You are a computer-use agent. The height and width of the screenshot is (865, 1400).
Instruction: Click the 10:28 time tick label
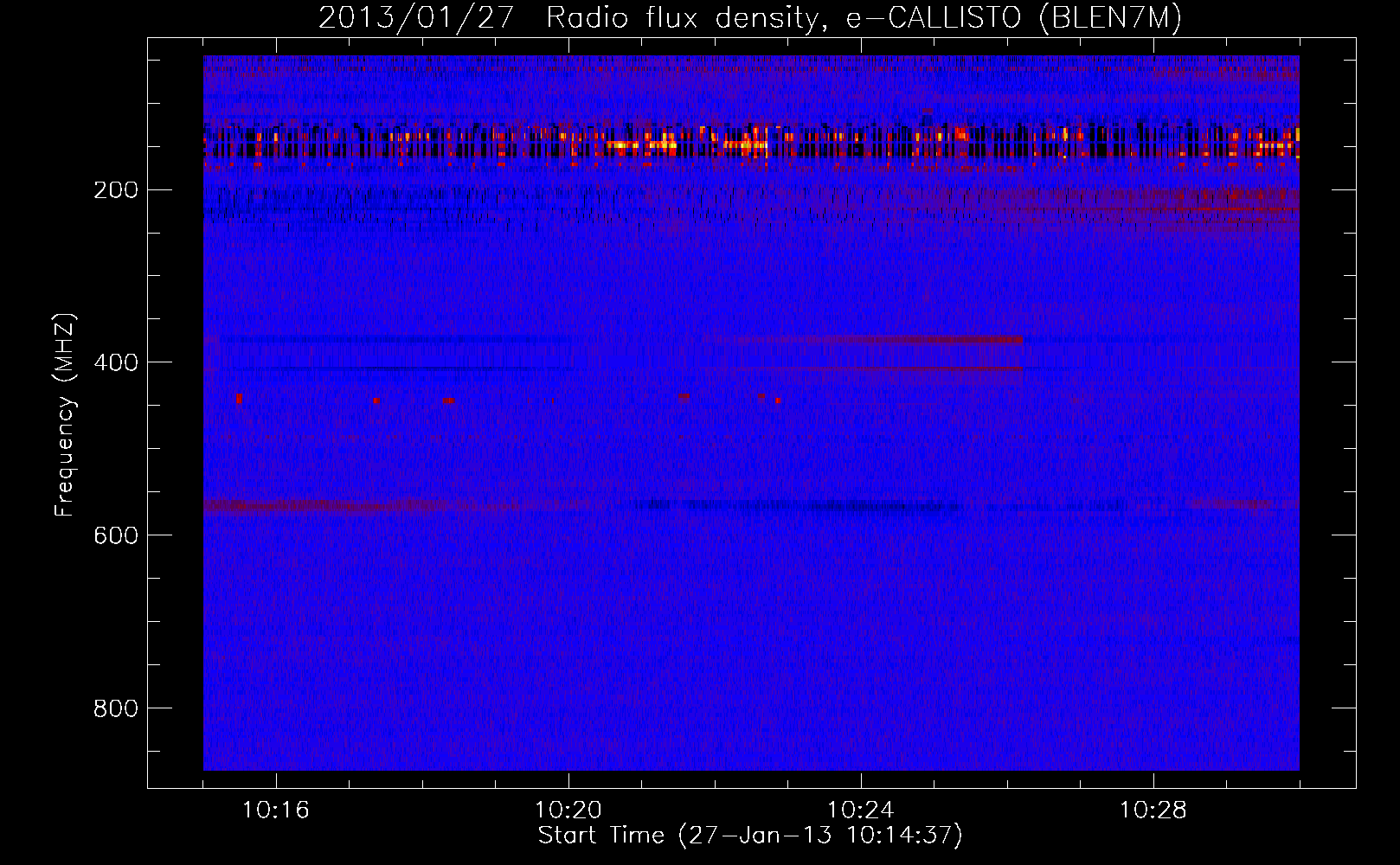[x=1153, y=811]
